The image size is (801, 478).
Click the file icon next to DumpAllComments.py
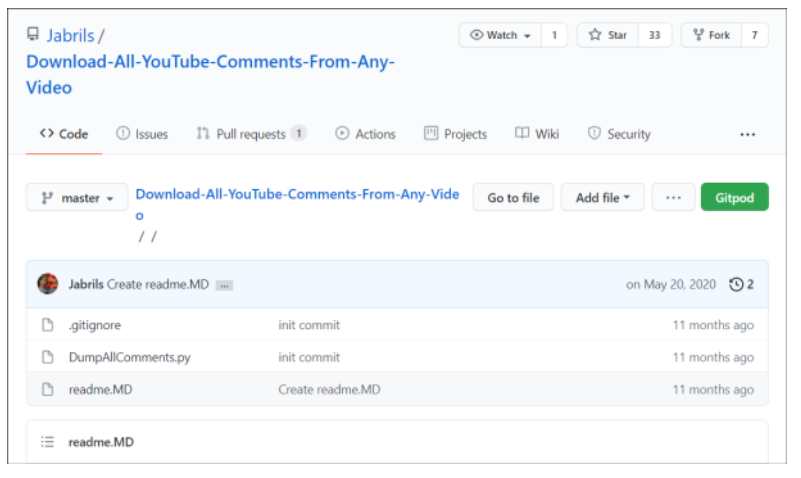(48, 357)
